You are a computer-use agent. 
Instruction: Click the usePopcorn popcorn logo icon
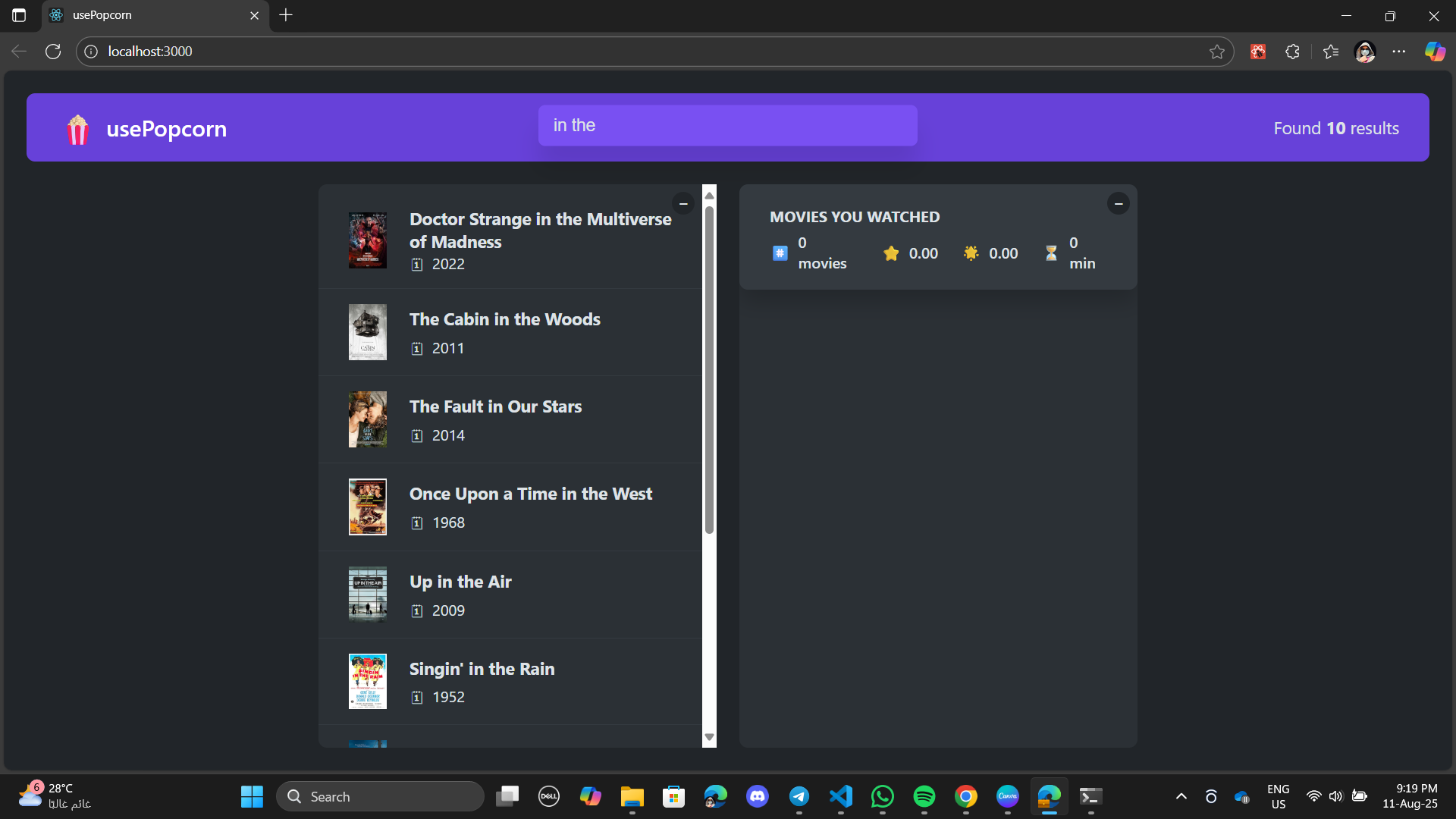click(77, 129)
